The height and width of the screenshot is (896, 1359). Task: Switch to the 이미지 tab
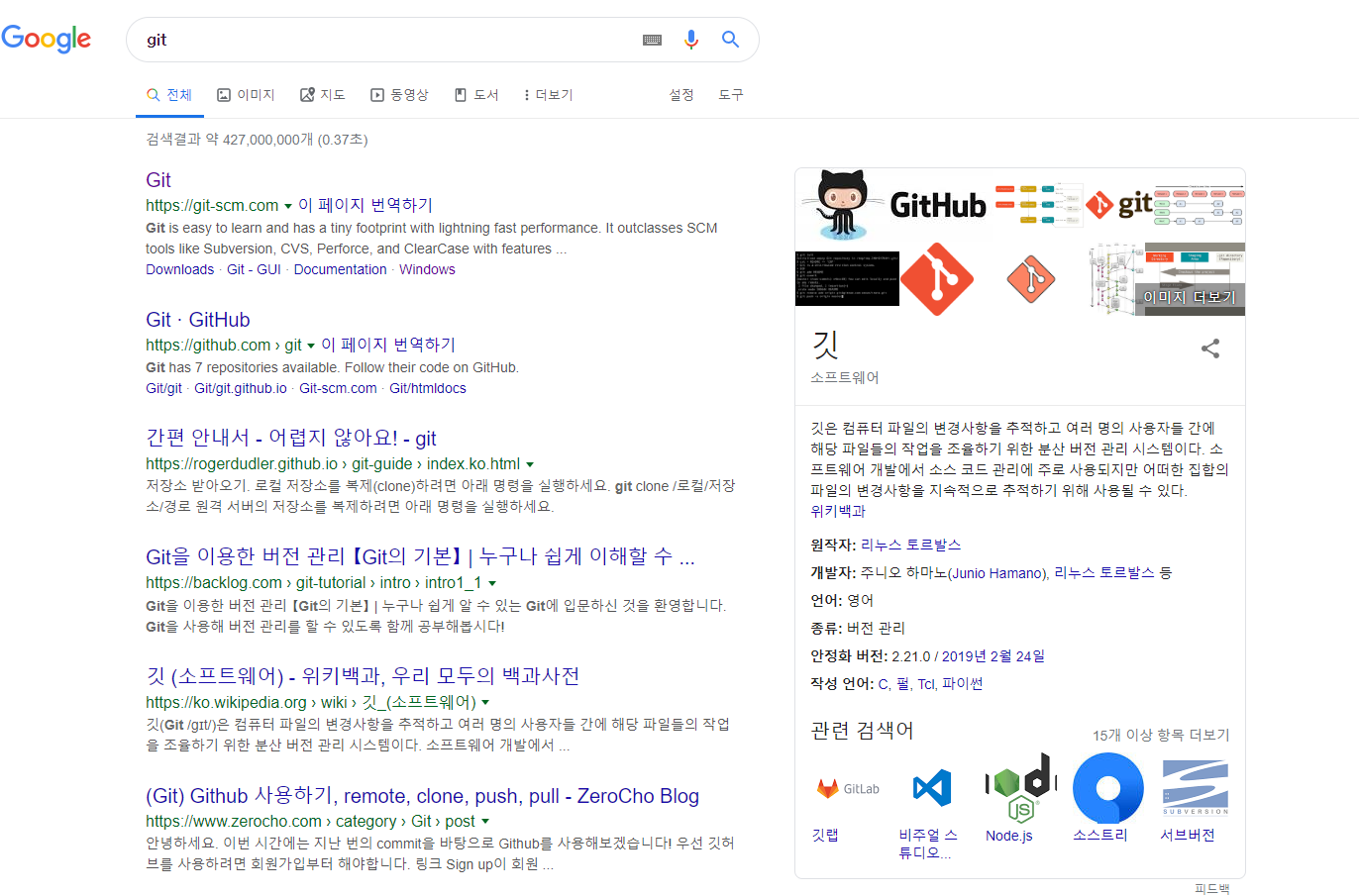point(246,95)
